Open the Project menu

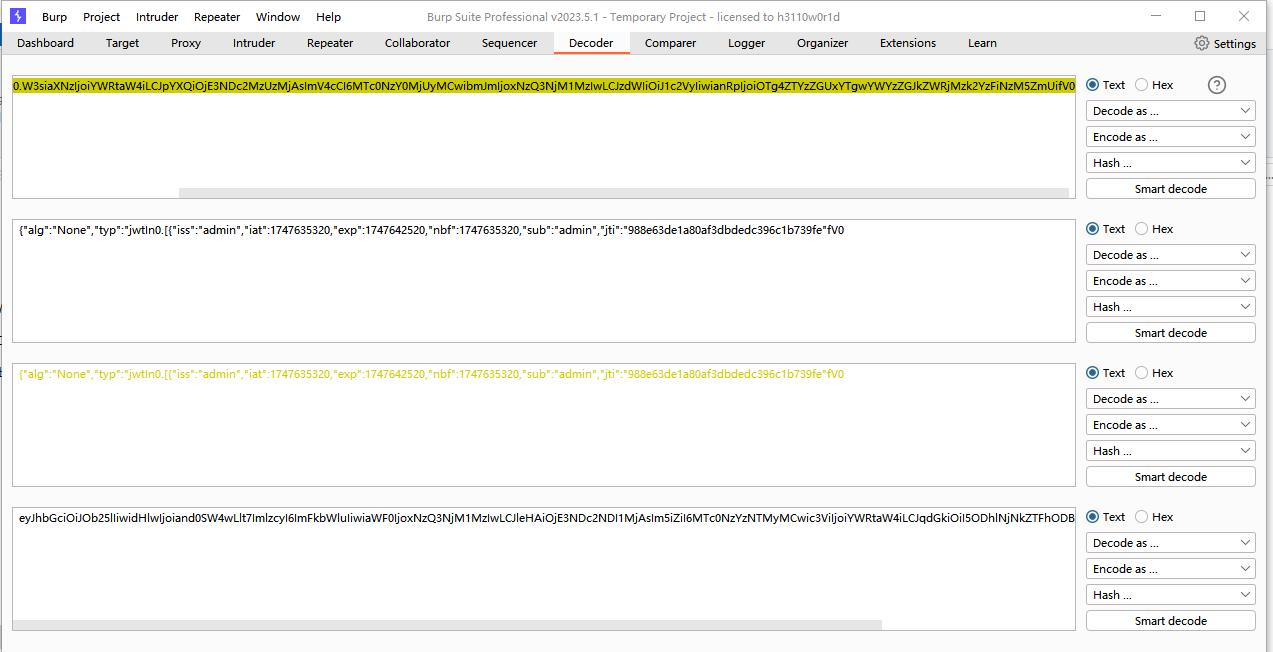pyautogui.click(x=102, y=17)
